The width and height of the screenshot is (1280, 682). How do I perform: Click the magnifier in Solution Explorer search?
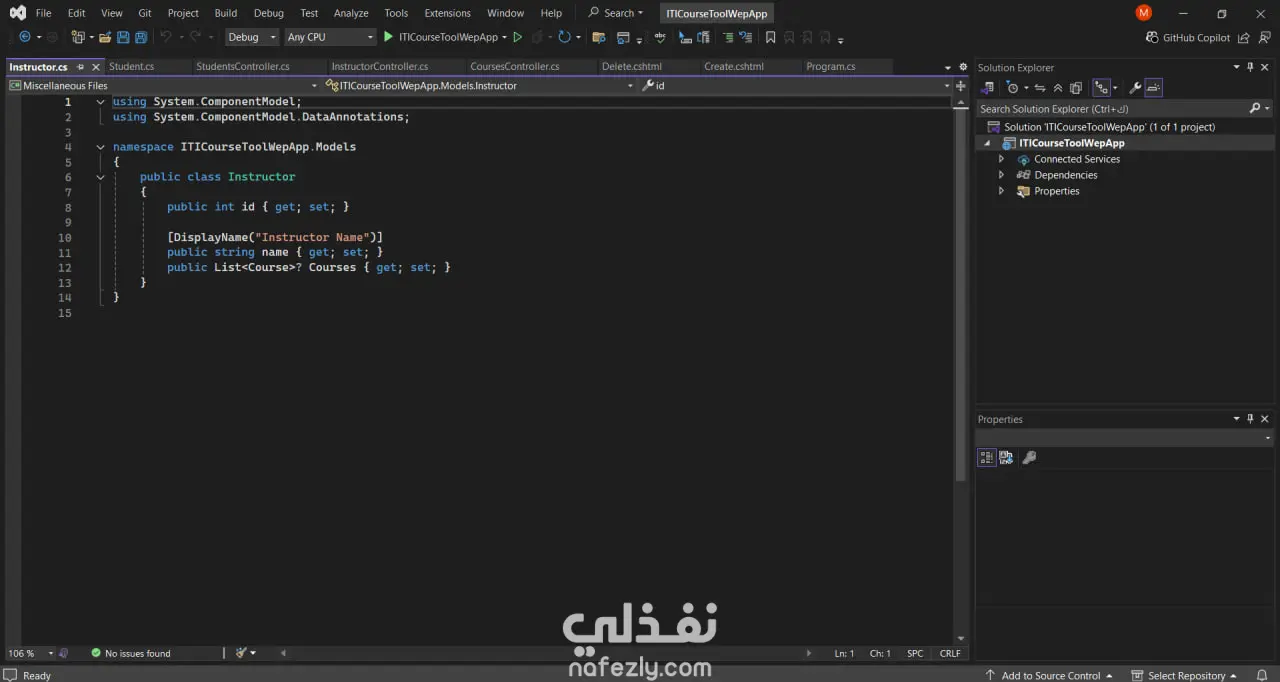(x=1254, y=108)
